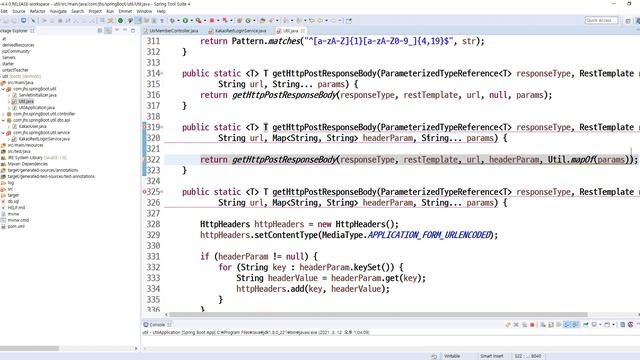640x360 pixels.
Task: Select KakaoUser.java in Package Explorer
Action: pyautogui.click(x=32, y=127)
